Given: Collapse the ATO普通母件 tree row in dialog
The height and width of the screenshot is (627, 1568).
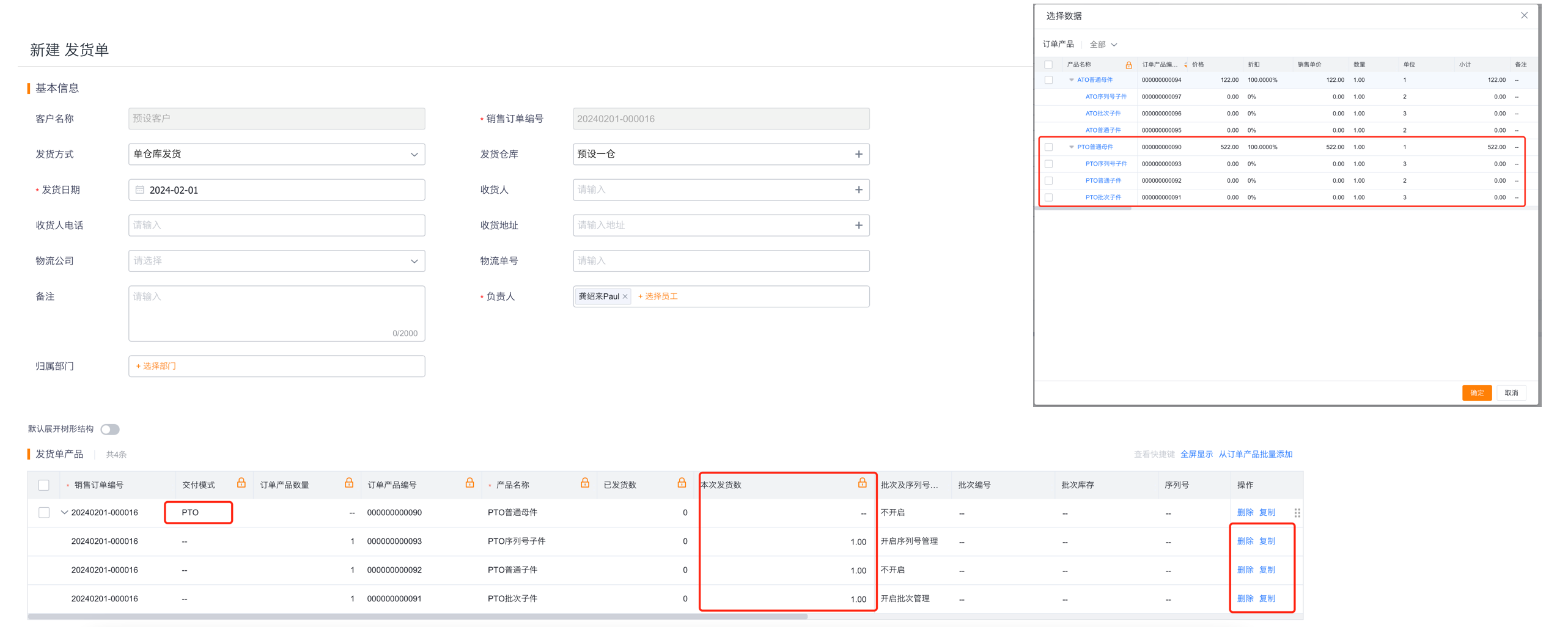Looking at the screenshot, I should (1071, 80).
